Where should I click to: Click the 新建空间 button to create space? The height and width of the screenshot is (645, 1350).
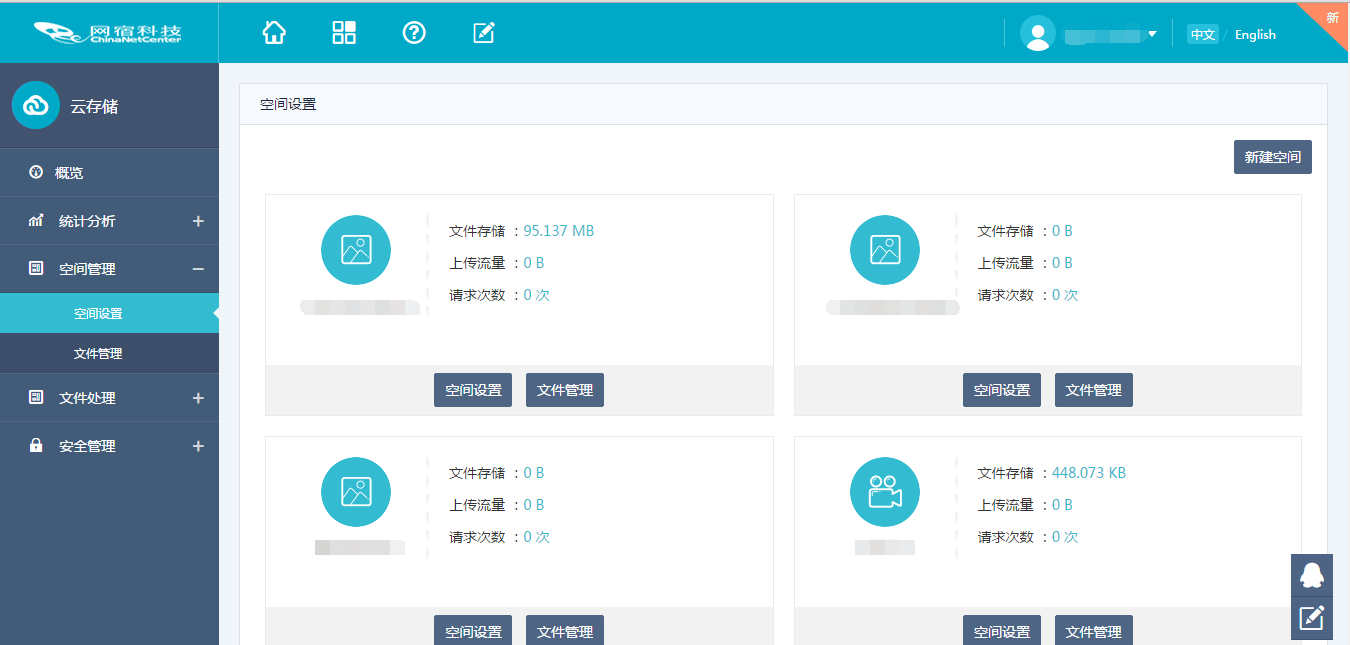1272,156
